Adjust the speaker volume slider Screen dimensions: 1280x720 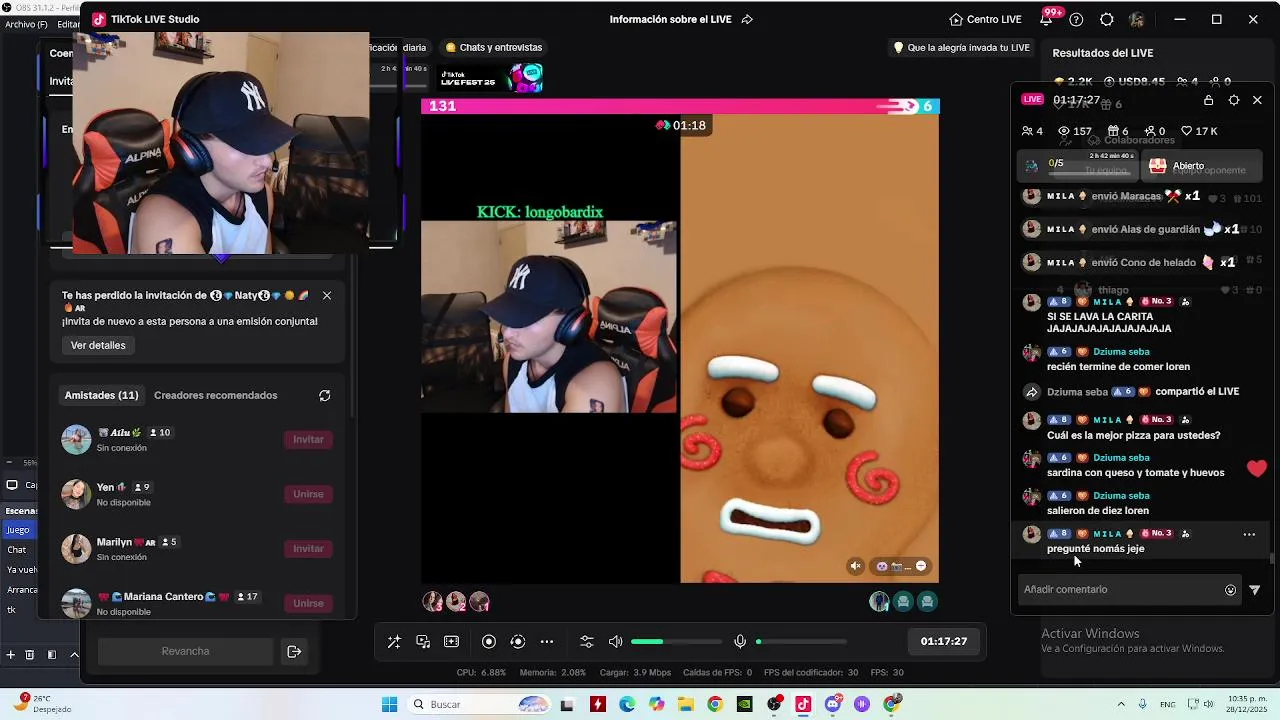point(676,642)
